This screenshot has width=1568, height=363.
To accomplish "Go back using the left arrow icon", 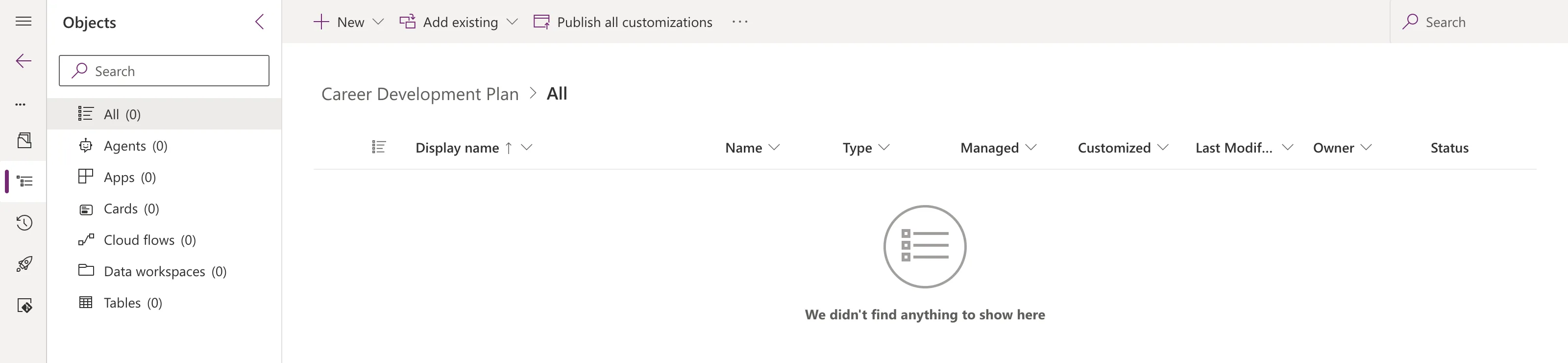I will (x=23, y=61).
